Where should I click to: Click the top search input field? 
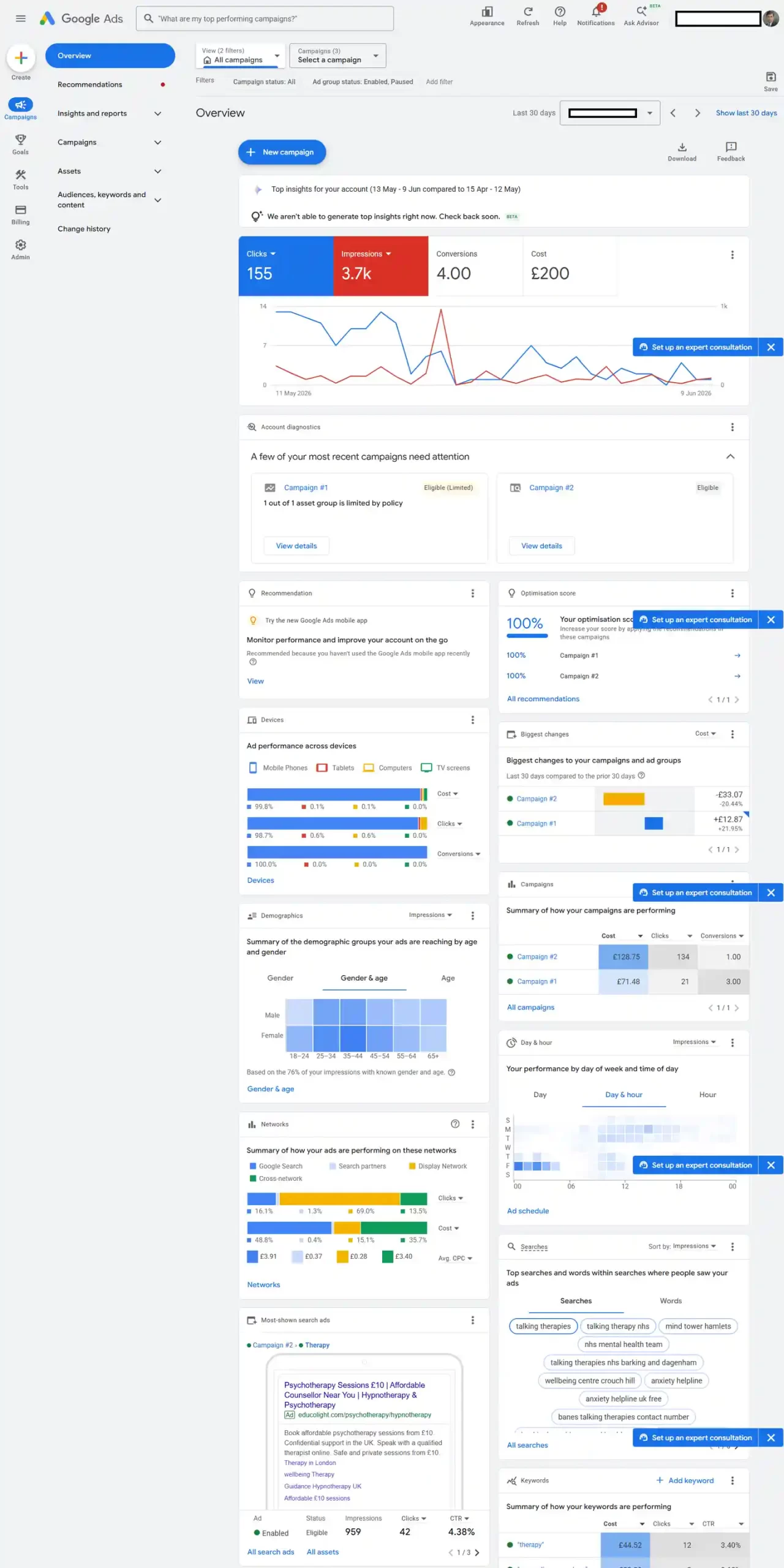(265, 18)
